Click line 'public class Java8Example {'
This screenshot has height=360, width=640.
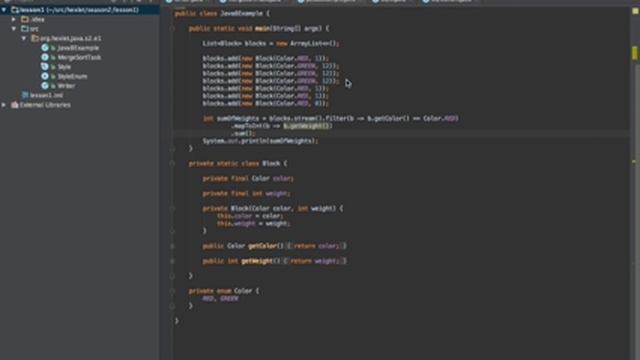point(222,13)
